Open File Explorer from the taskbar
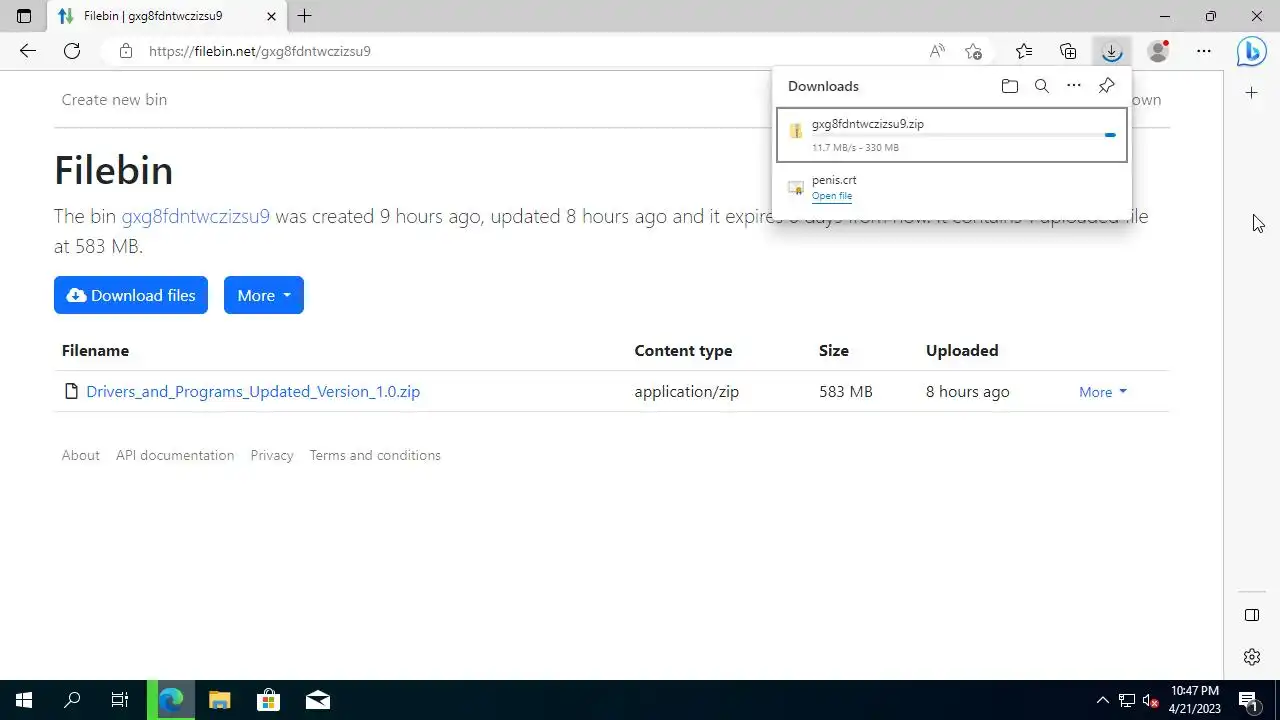The width and height of the screenshot is (1280, 720). point(220,700)
